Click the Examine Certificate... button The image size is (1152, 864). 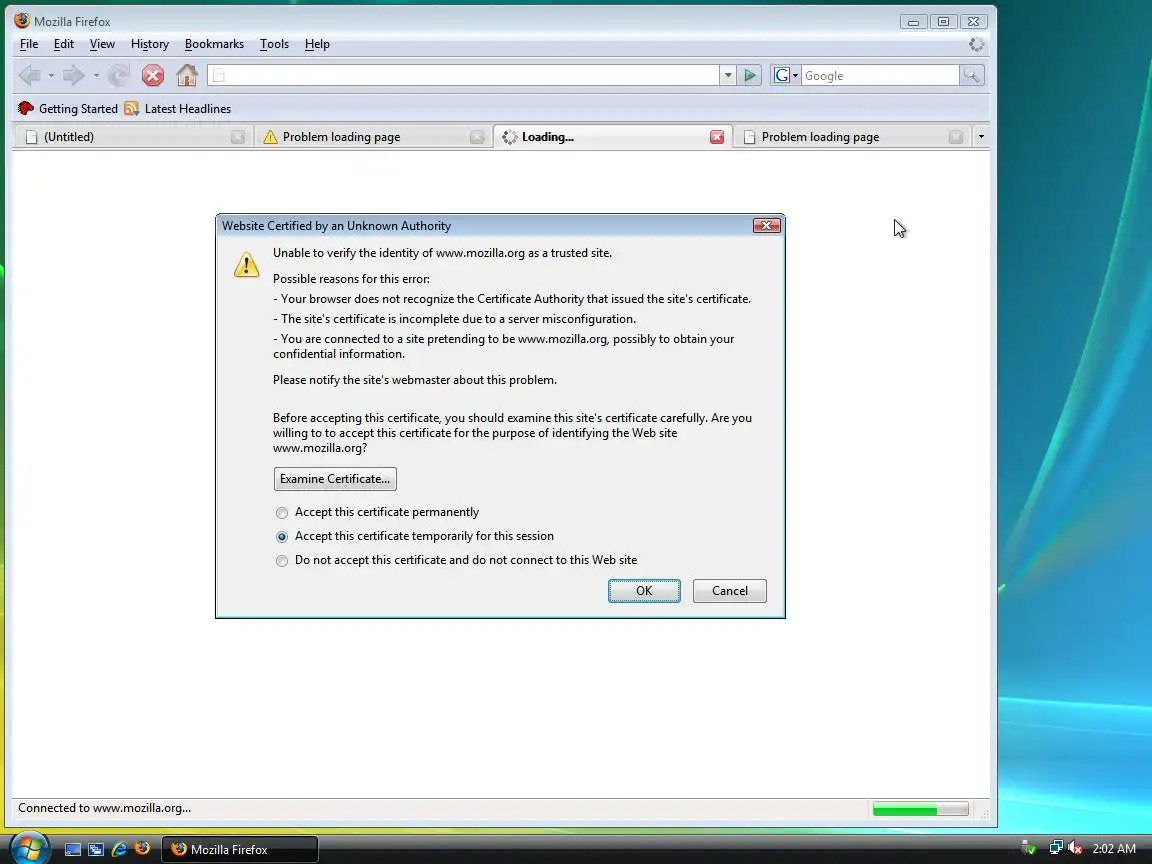[335, 479]
